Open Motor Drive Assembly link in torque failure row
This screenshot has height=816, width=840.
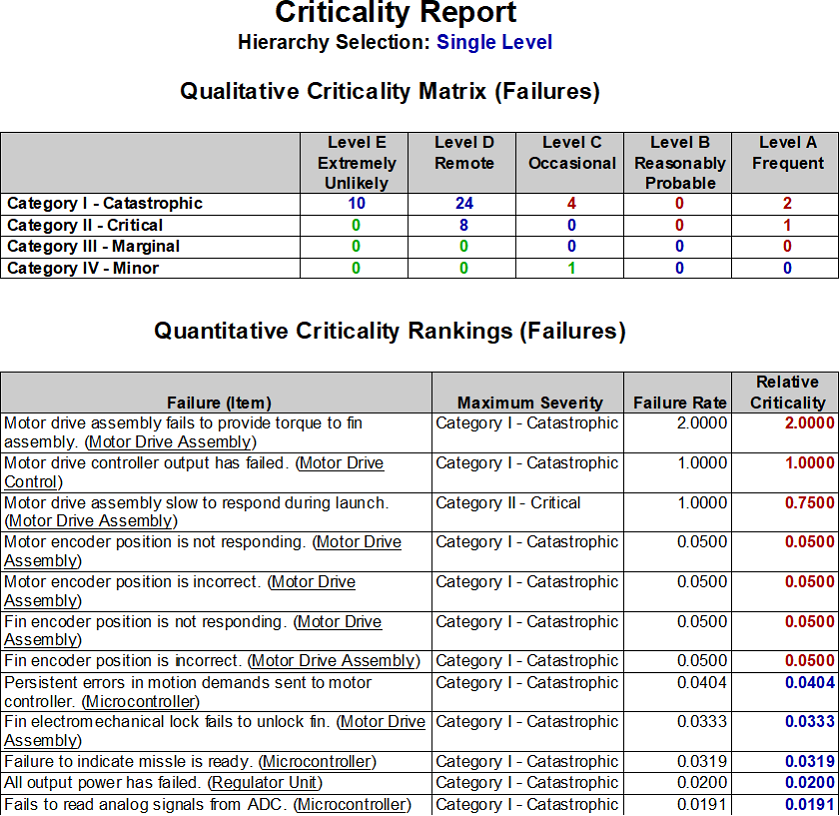(171, 442)
